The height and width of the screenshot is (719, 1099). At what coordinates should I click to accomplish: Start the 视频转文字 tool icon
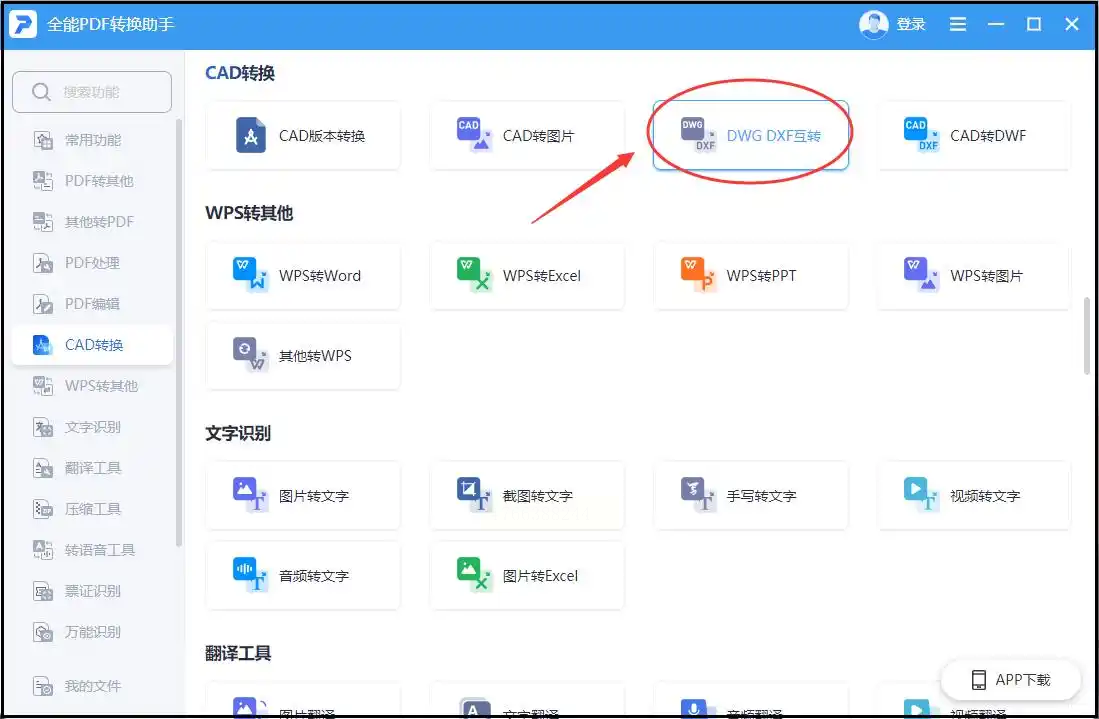tap(922, 495)
